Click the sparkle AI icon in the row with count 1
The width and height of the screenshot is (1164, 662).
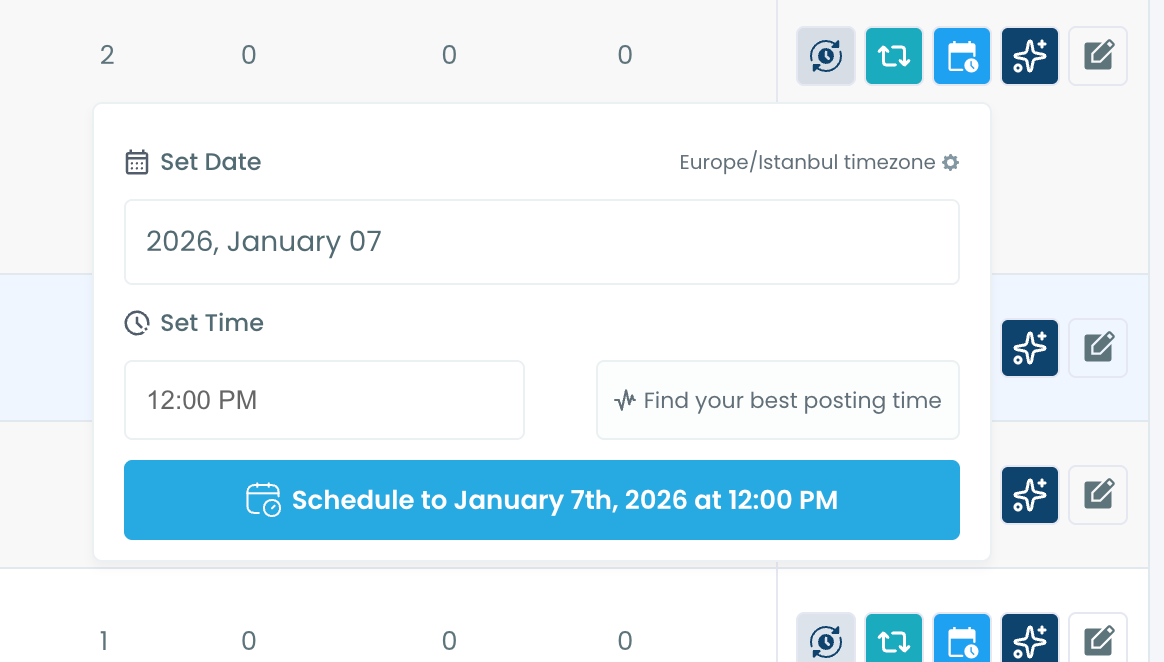(x=1030, y=640)
